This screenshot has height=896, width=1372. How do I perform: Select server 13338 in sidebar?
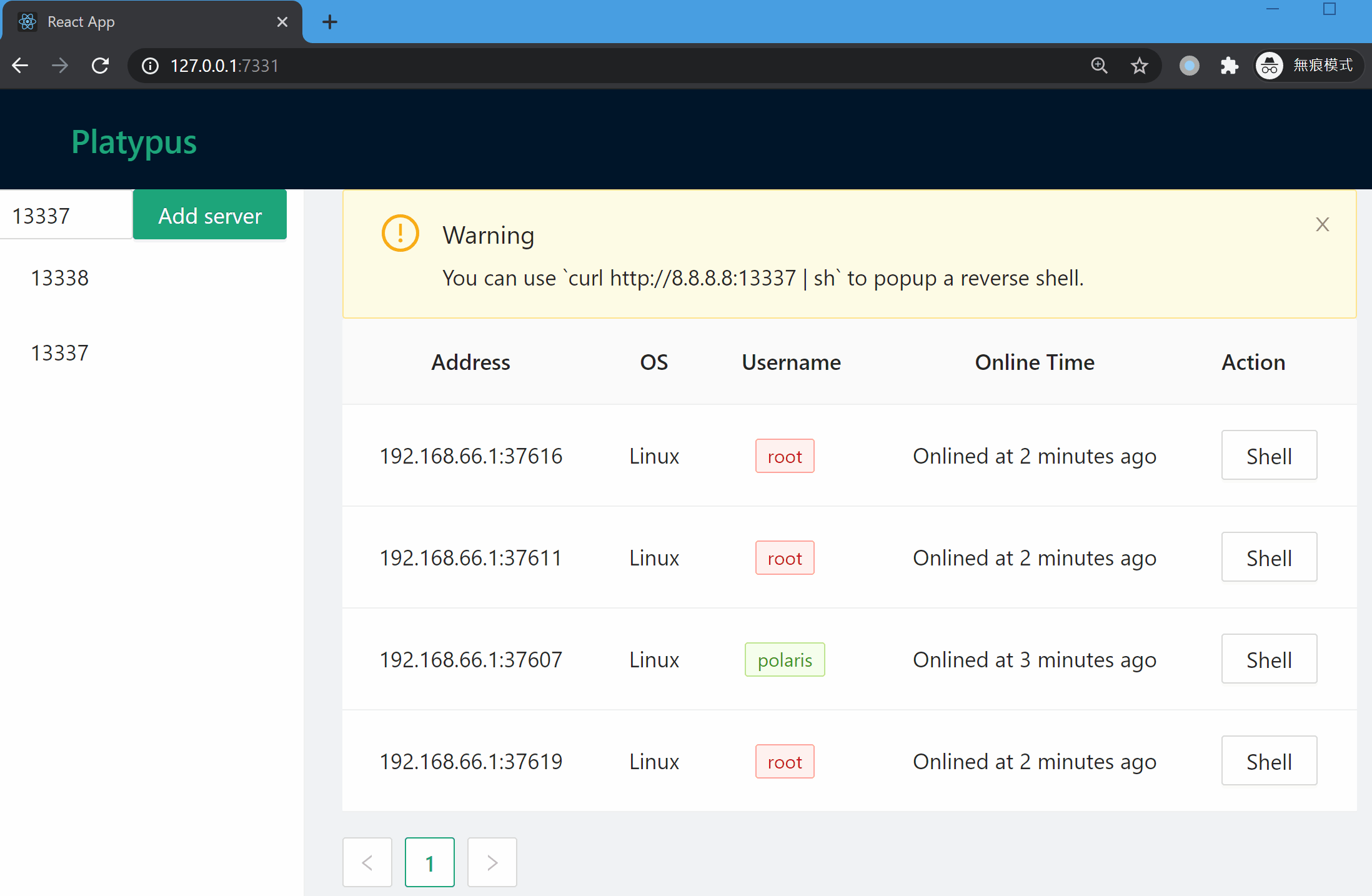coord(60,278)
